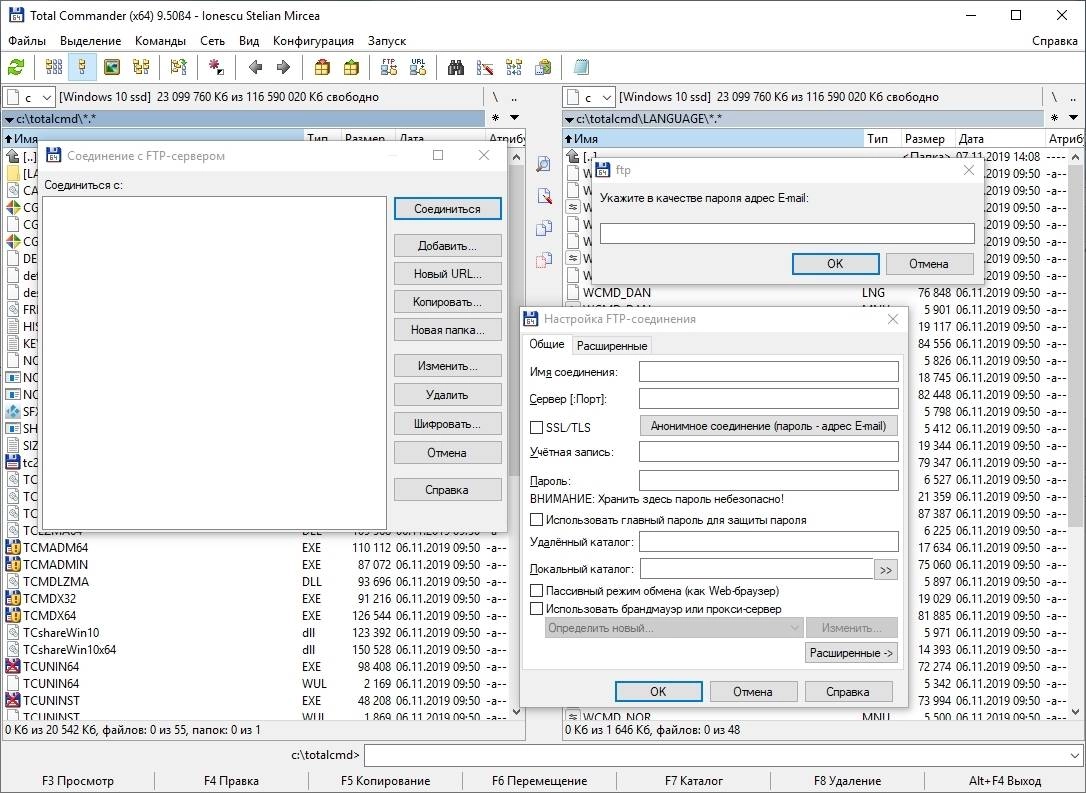The height and width of the screenshot is (793, 1086).
Task: Open the FTP connect toolbar icon
Action: 389,67
